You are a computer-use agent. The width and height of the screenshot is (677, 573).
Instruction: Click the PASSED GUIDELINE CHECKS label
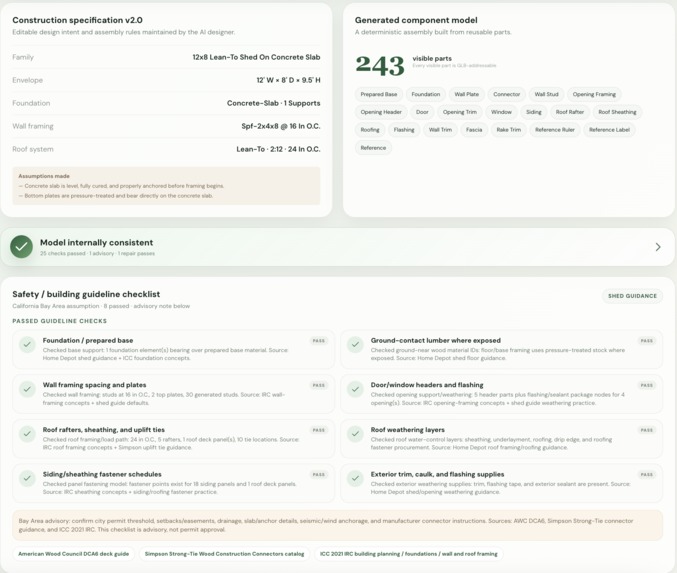tap(60, 321)
